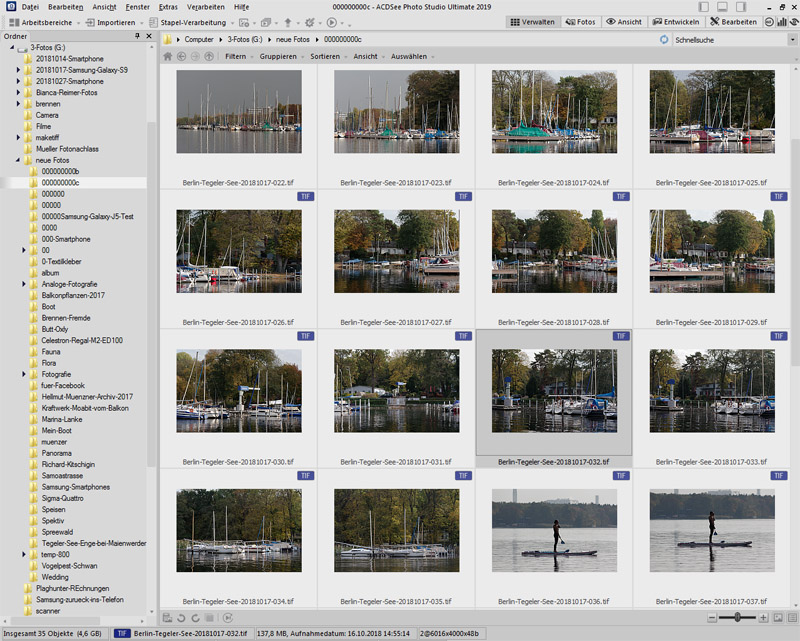Expand the Bianca-Reimer-Fotos folder arrow

click(x=18, y=93)
